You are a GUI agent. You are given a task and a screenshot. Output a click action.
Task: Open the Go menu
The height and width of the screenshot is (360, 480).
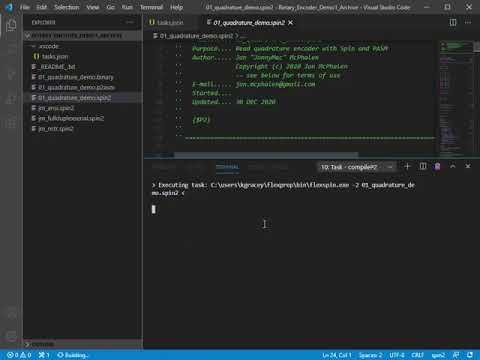pos(111,7)
